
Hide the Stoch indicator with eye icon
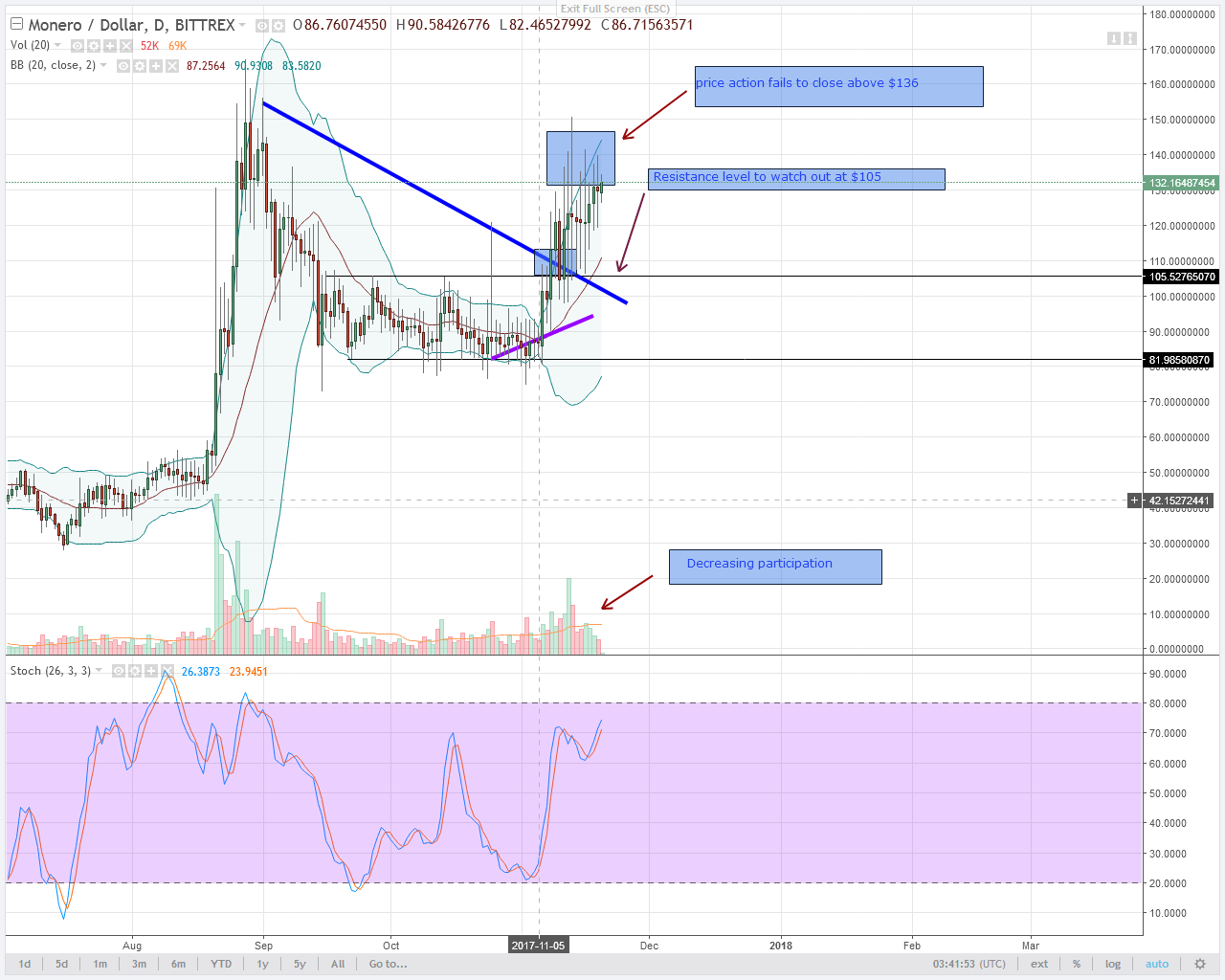tap(119, 671)
